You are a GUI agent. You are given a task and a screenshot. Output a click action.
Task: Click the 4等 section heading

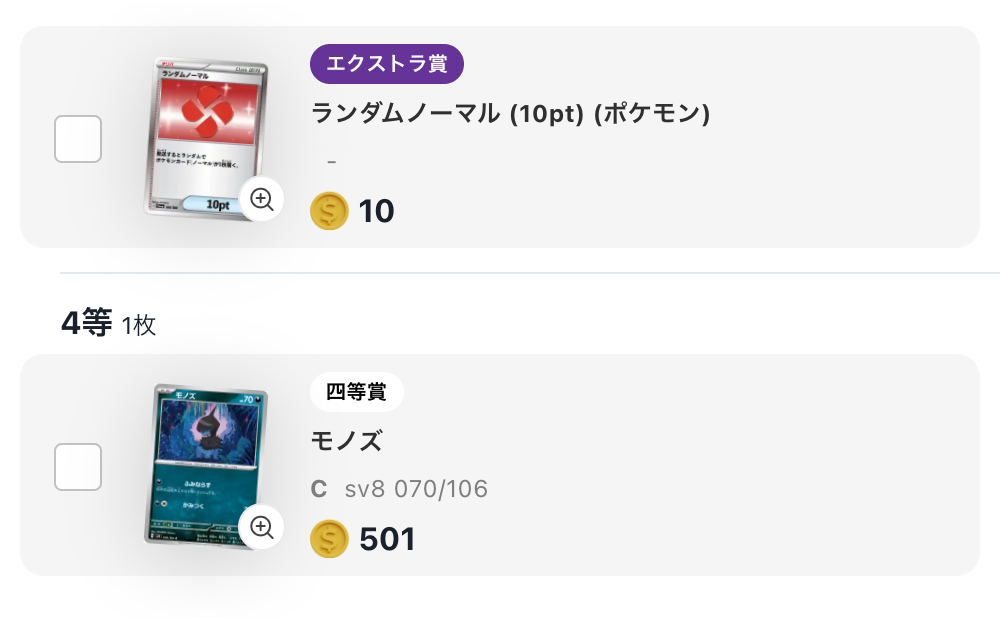pos(86,323)
